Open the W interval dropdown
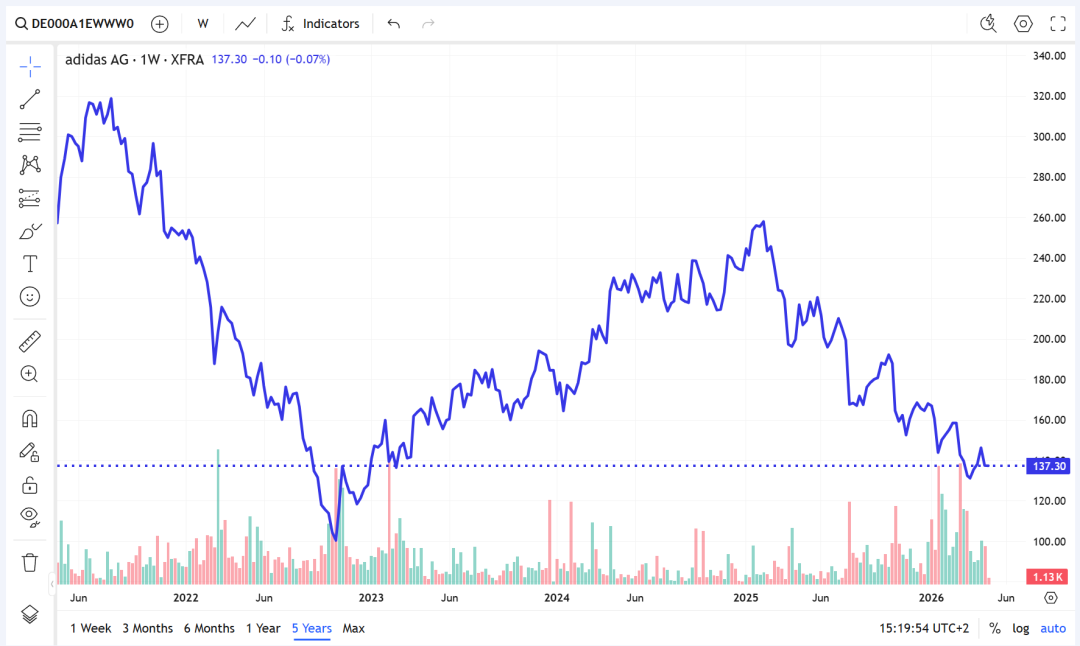 (x=203, y=23)
